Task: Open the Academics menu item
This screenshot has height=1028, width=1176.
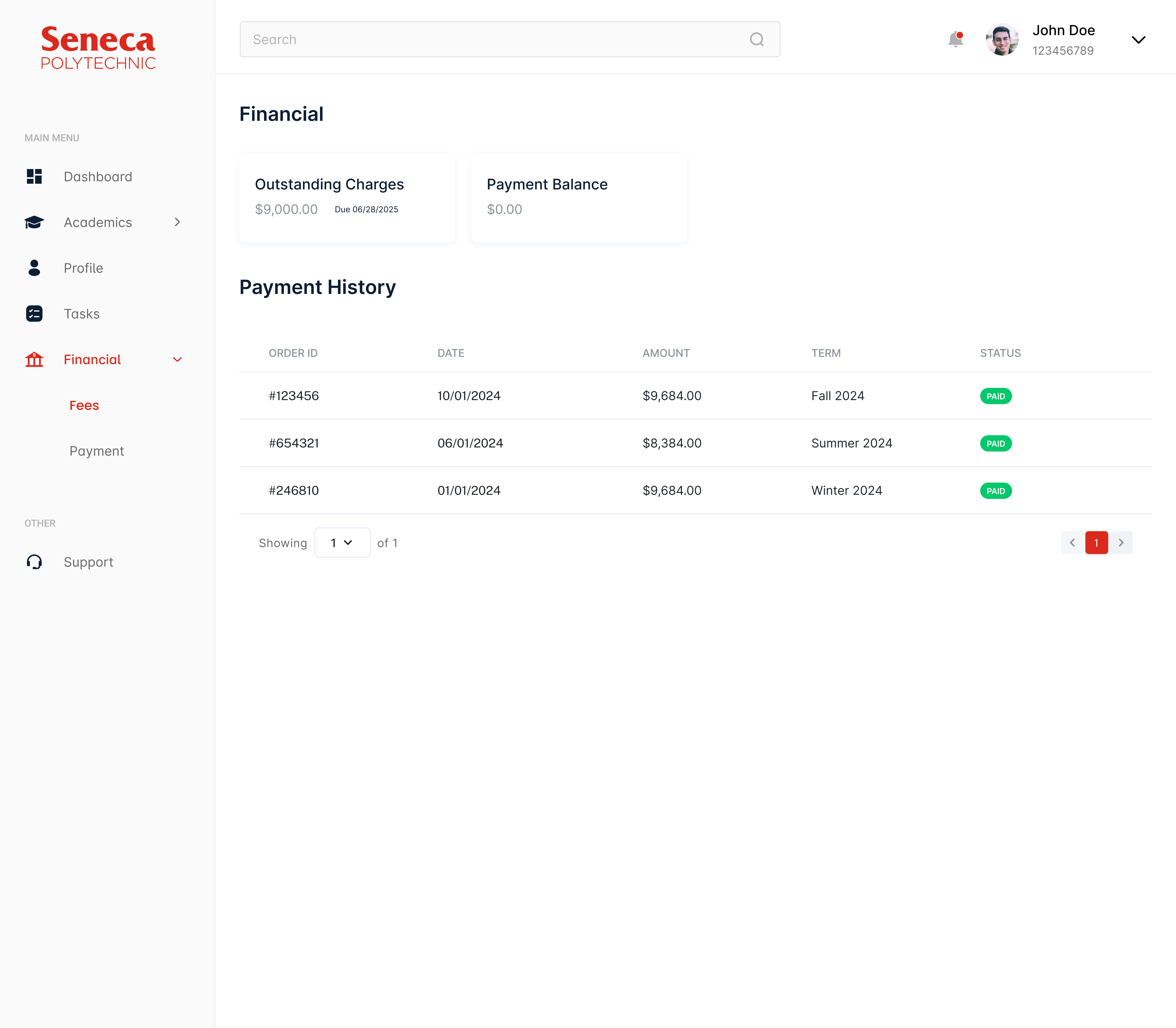Action: tap(98, 223)
